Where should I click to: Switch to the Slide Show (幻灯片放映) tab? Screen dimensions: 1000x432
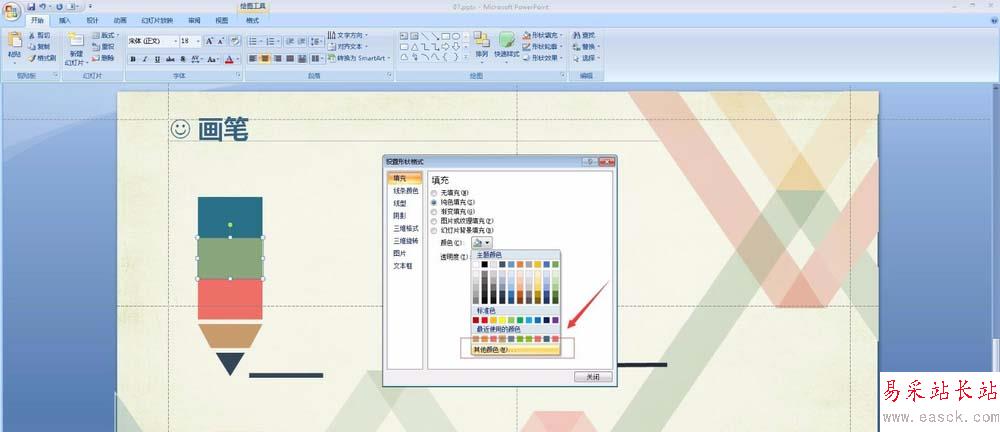click(x=157, y=20)
